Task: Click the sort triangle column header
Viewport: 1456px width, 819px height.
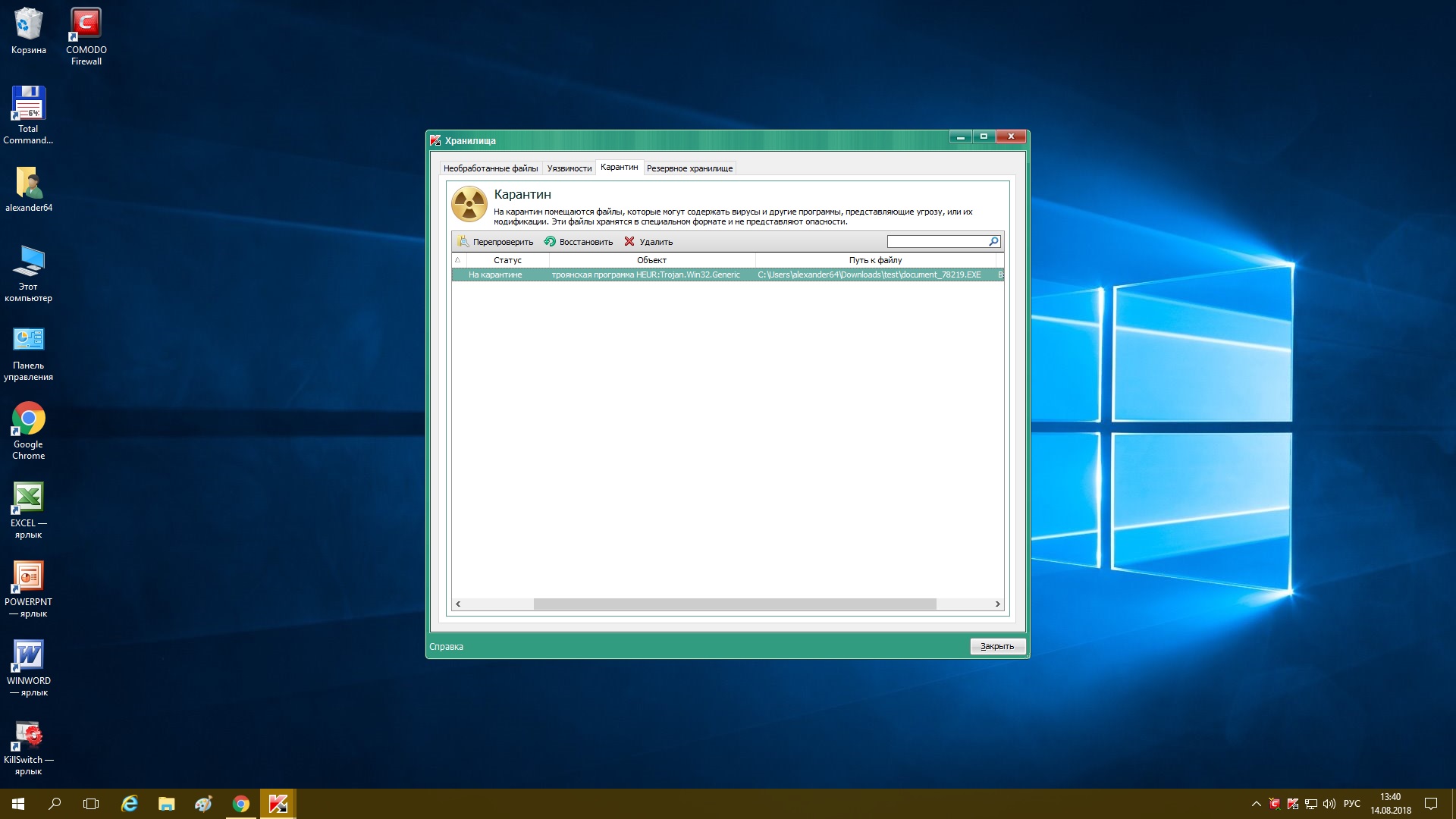Action: coord(457,260)
